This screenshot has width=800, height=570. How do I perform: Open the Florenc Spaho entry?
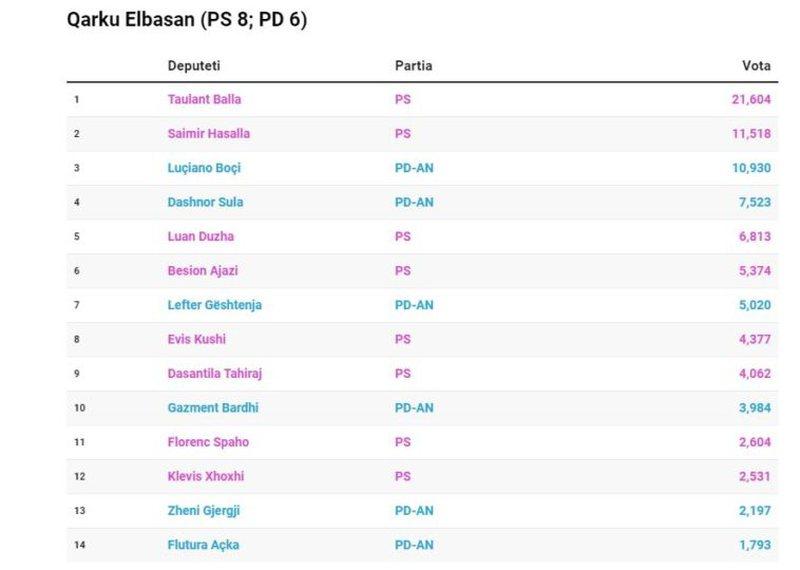(208, 442)
